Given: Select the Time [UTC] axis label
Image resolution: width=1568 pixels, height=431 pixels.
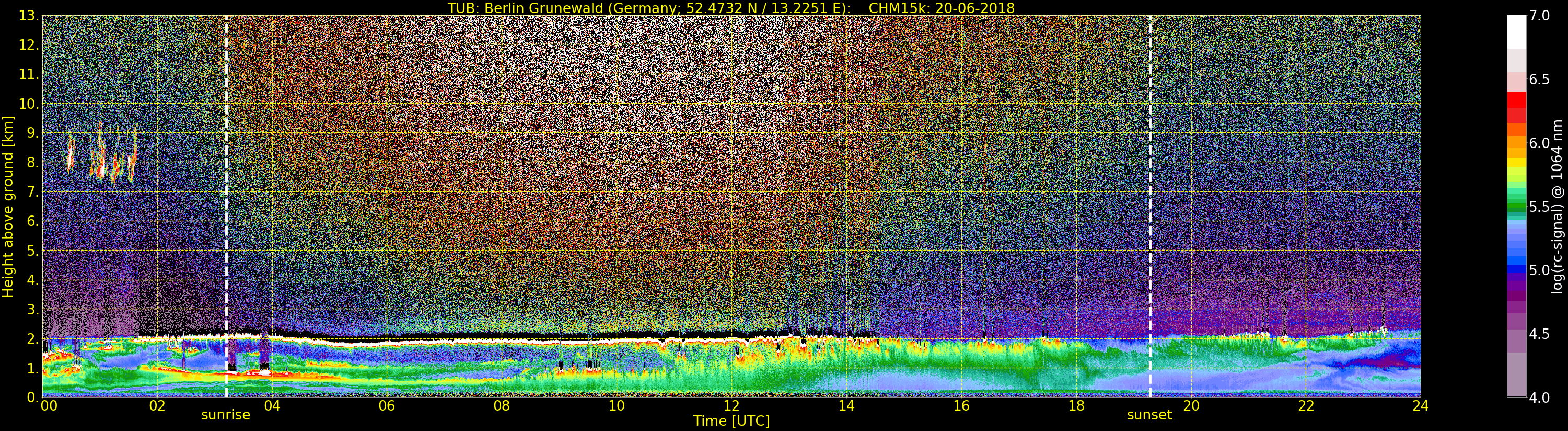Looking at the screenshot, I should pyautogui.click(x=731, y=421).
